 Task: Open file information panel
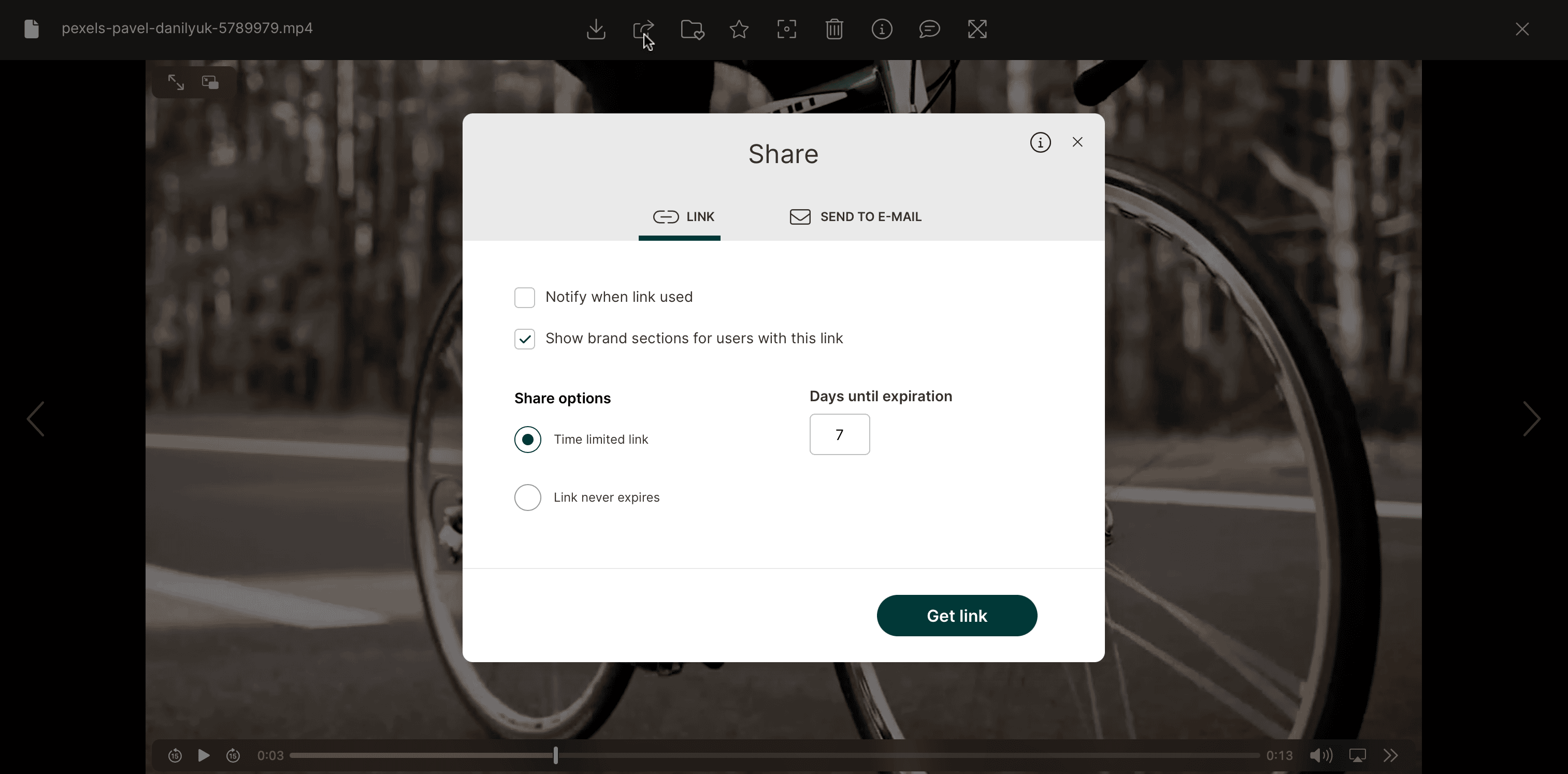tap(882, 28)
